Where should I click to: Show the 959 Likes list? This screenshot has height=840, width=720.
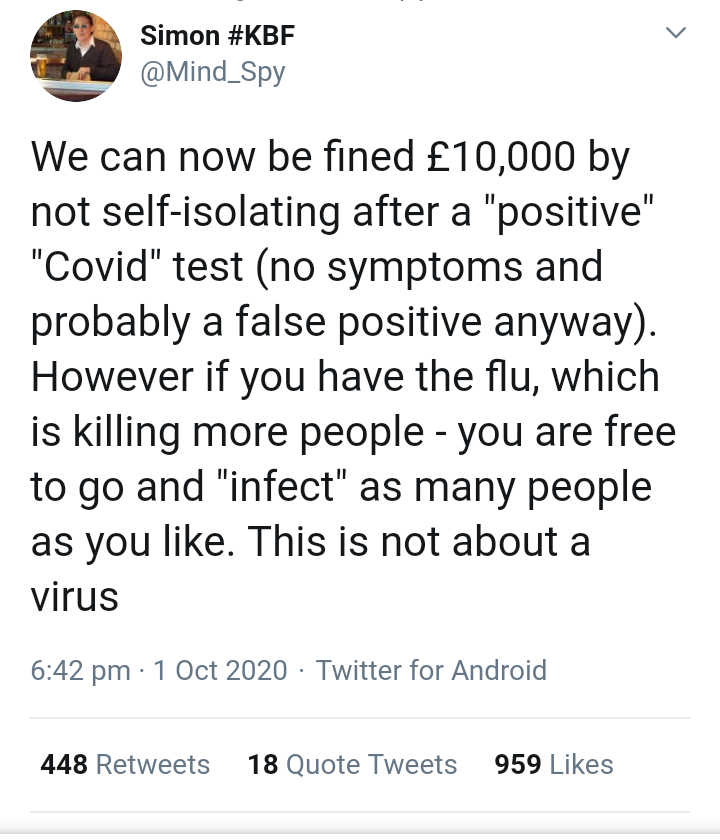click(554, 764)
